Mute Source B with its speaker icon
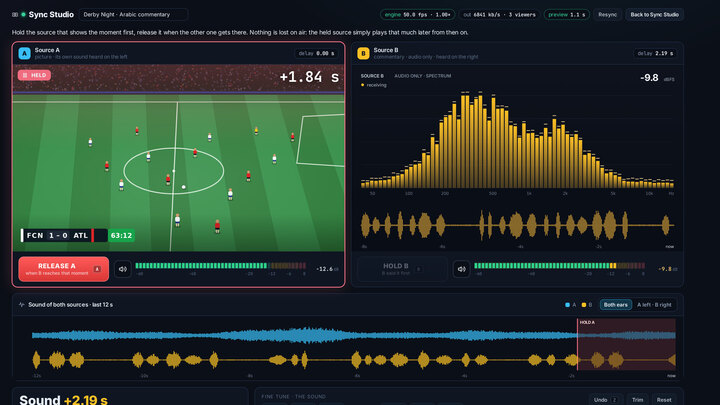Screen dimensions: 720x405 coord(461,269)
